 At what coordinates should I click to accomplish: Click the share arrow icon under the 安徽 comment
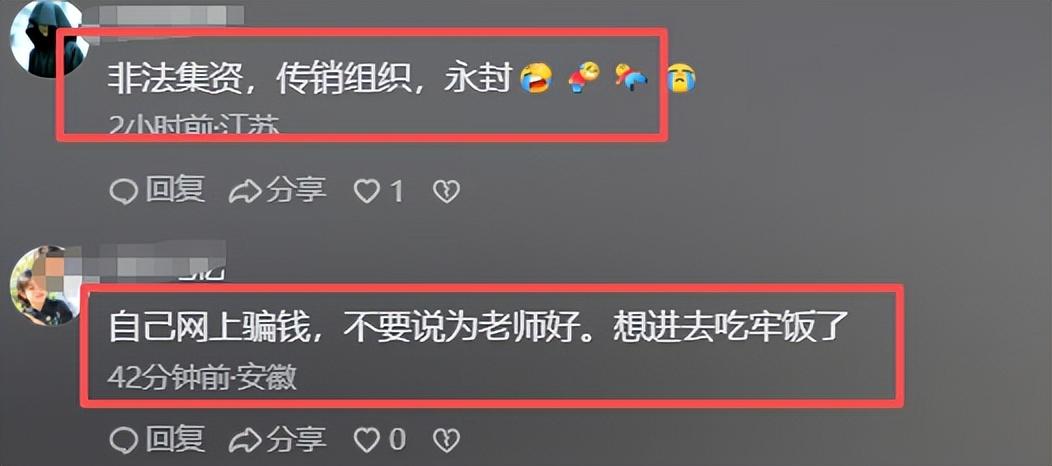coord(245,441)
